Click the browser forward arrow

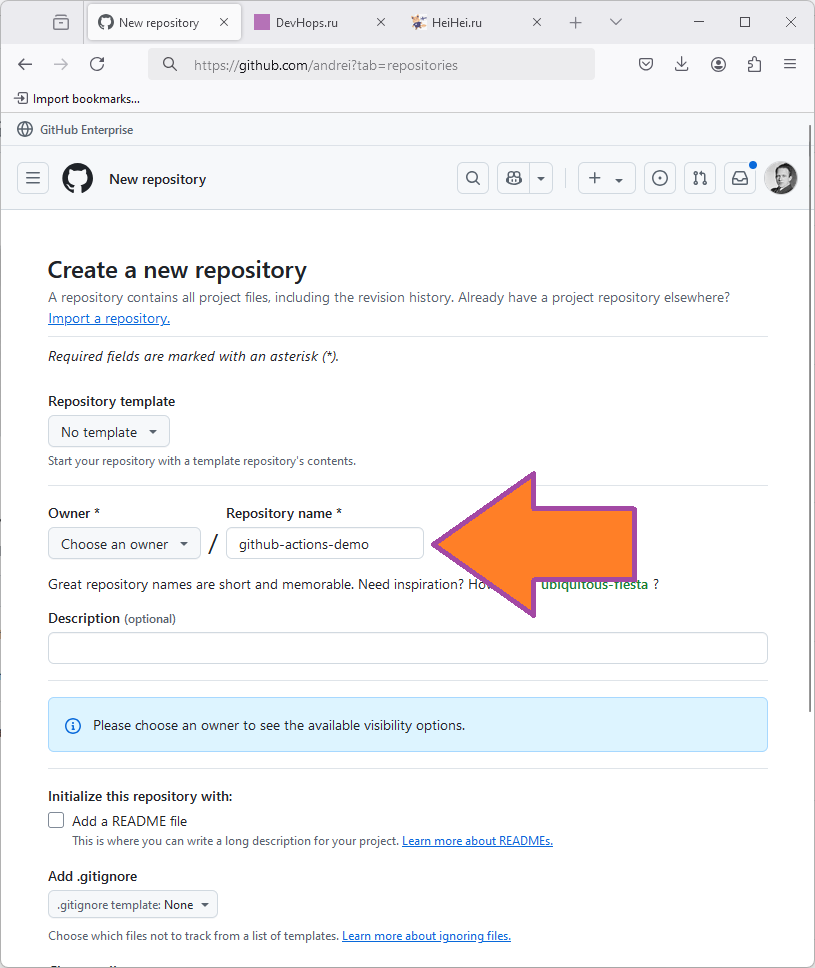click(61, 64)
